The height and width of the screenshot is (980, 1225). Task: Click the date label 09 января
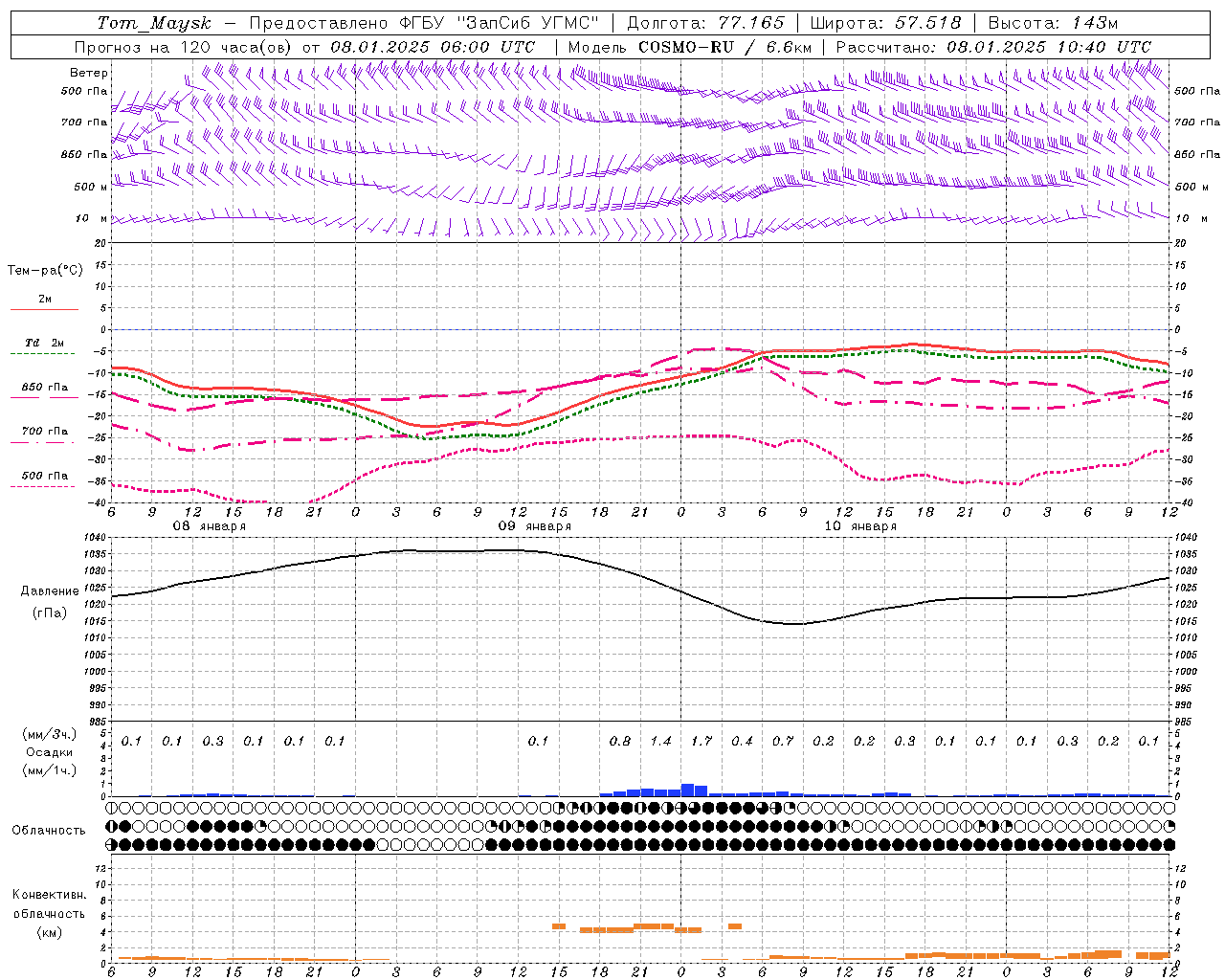[x=534, y=526]
